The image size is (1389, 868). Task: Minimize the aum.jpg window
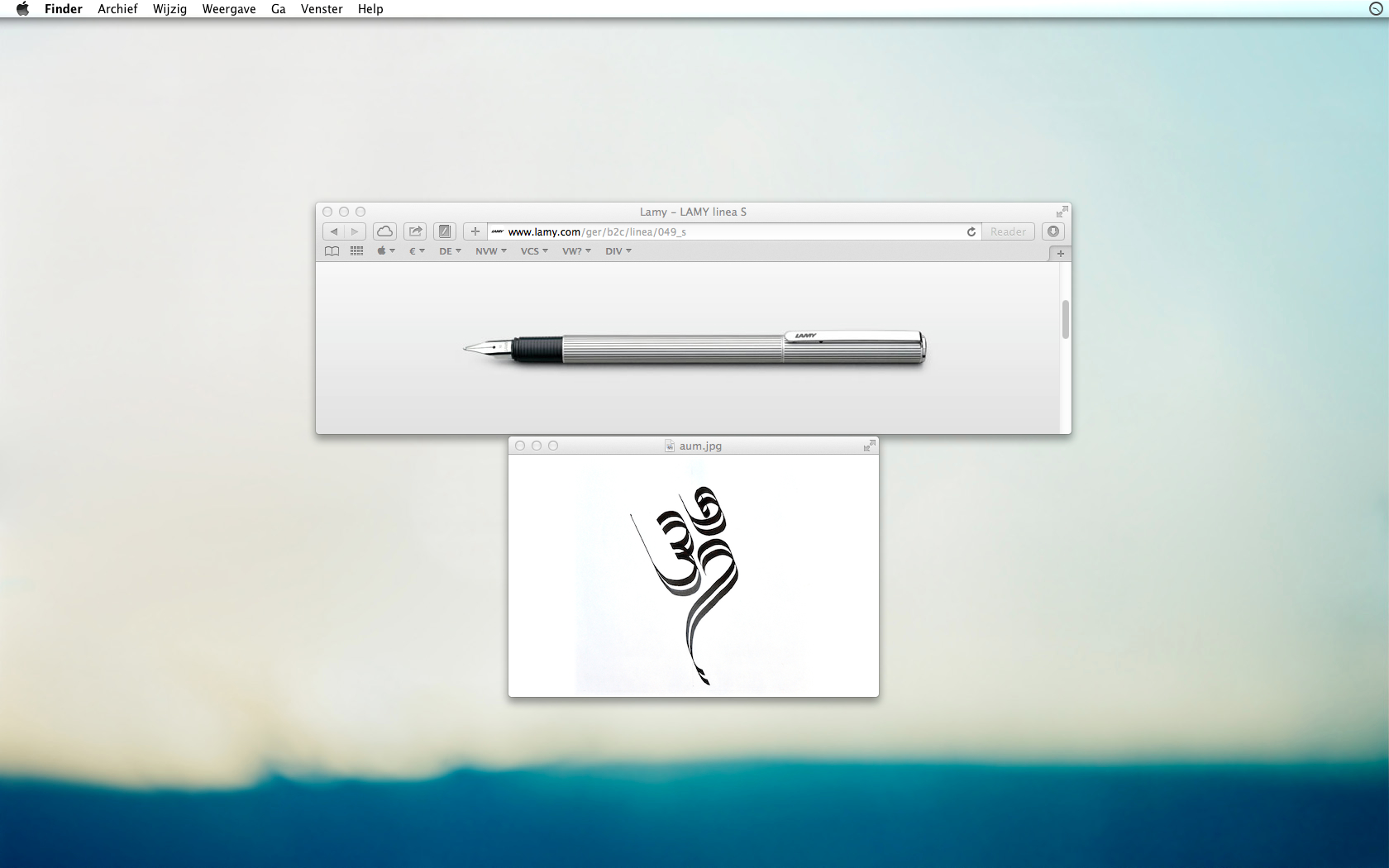click(537, 446)
